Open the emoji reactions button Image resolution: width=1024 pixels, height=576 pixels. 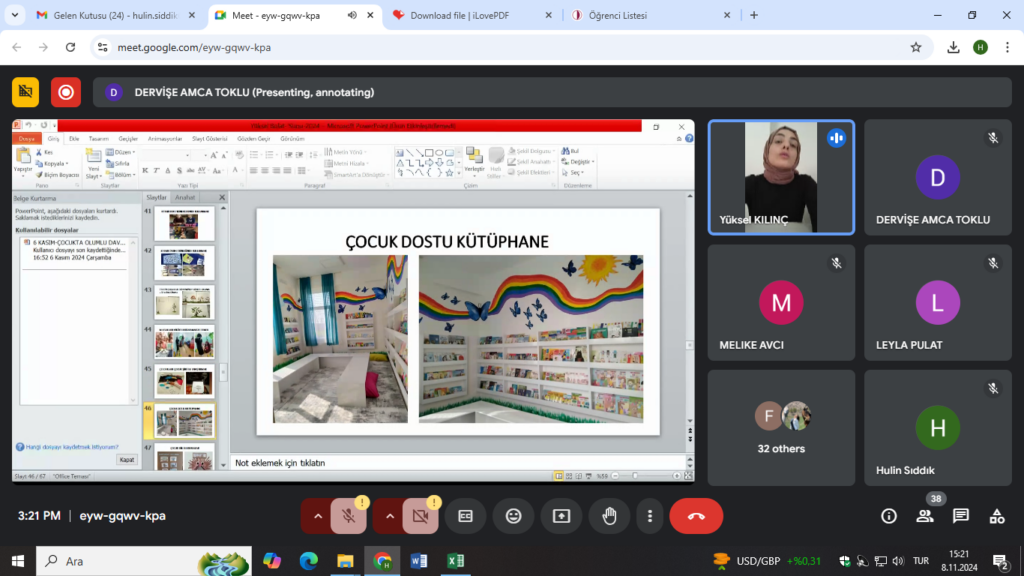513,516
